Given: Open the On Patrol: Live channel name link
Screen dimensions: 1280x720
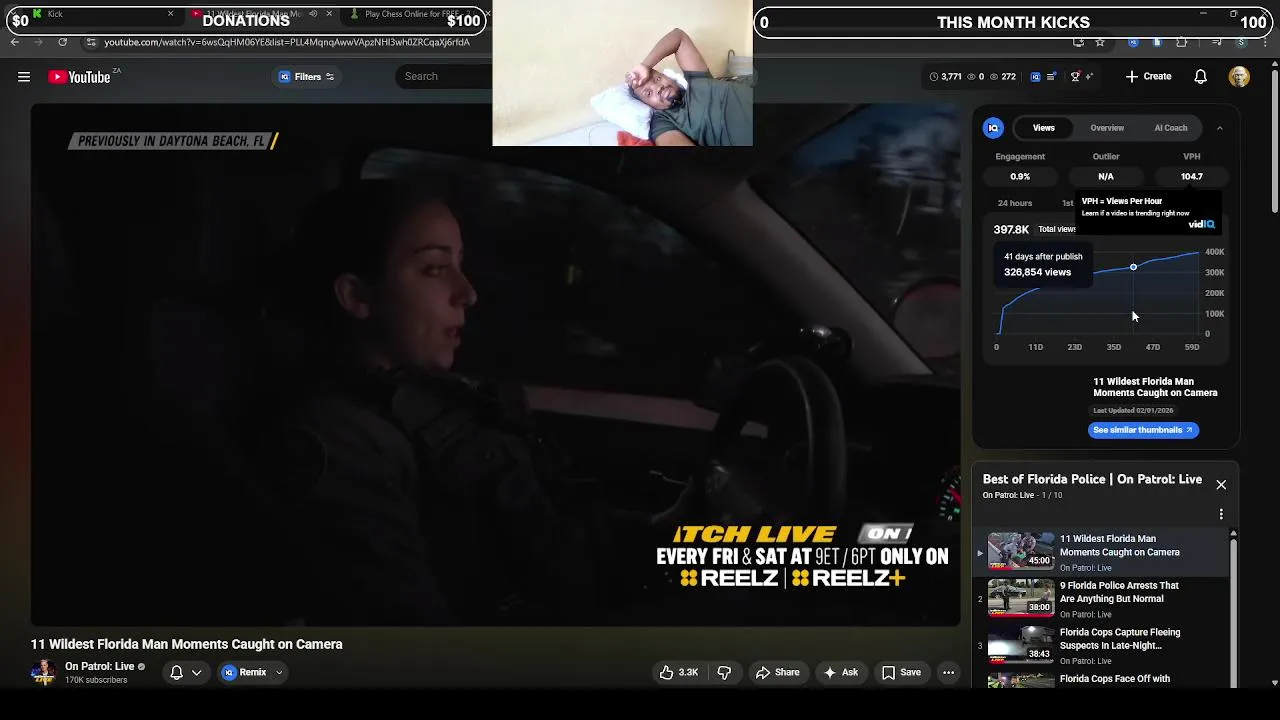Looking at the screenshot, I should coord(99,667).
